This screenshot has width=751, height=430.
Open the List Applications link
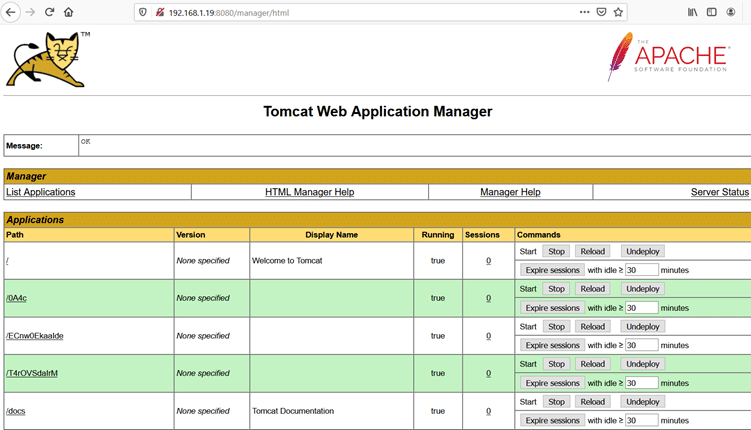tap(41, 192)
